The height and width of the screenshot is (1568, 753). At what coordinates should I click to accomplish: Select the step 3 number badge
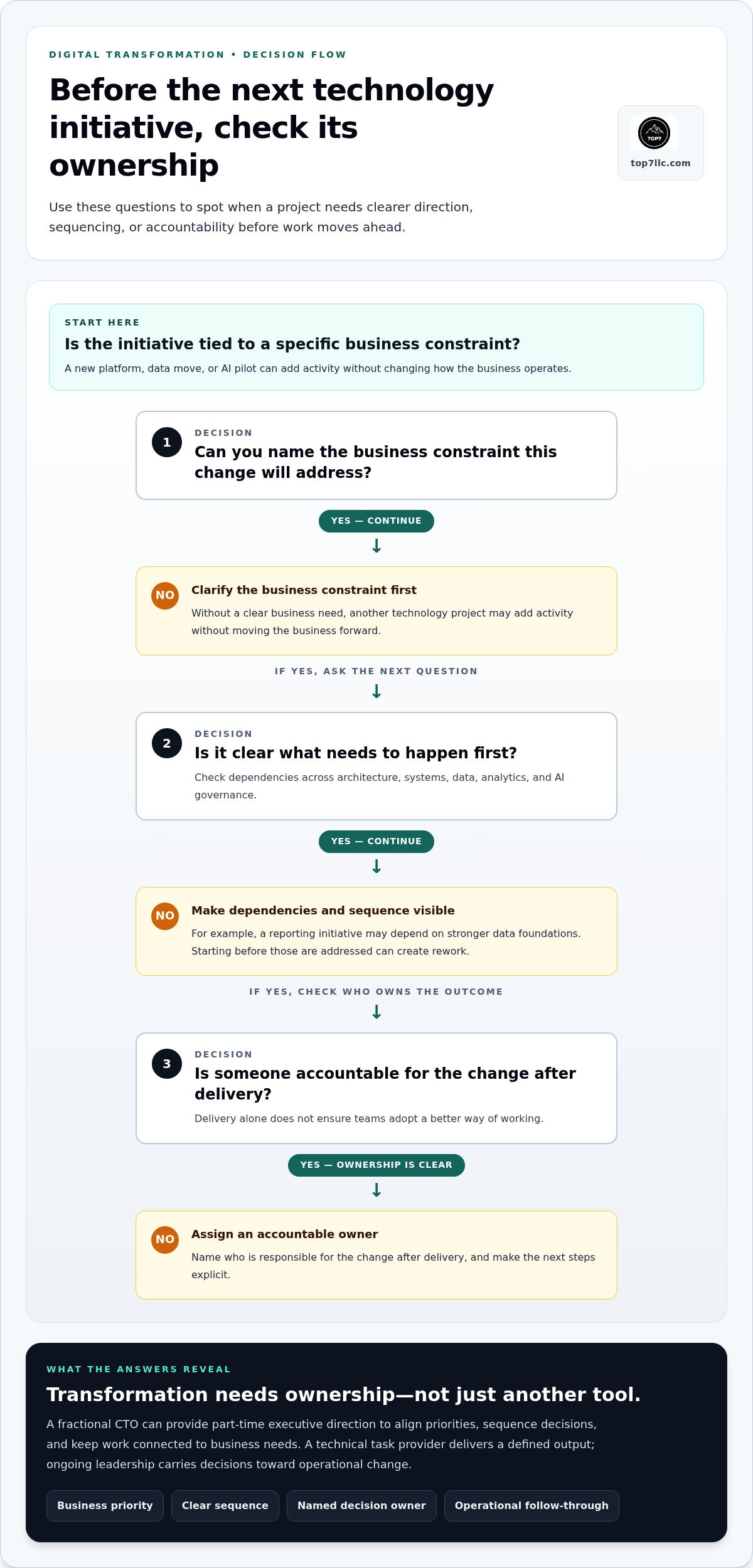pyautogui.click(x=167, y=1064)
